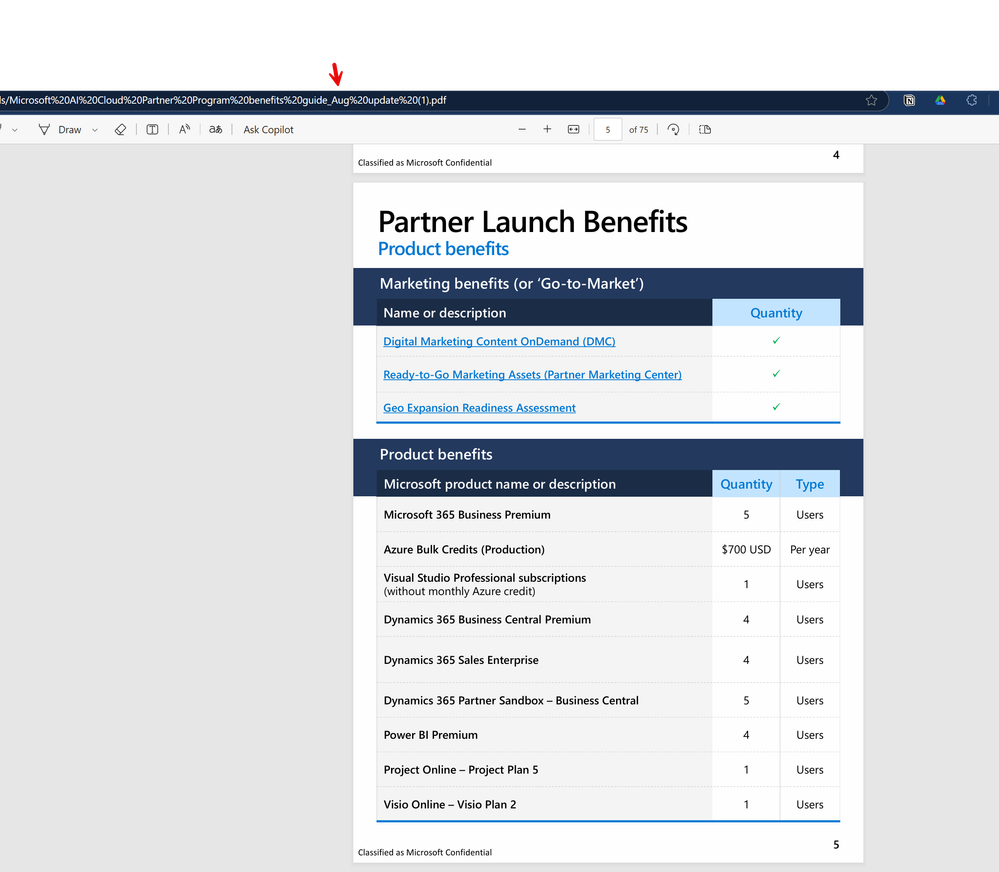Click the 'of 75' page count text
The image size is (999, 872).
click(638, 129)
